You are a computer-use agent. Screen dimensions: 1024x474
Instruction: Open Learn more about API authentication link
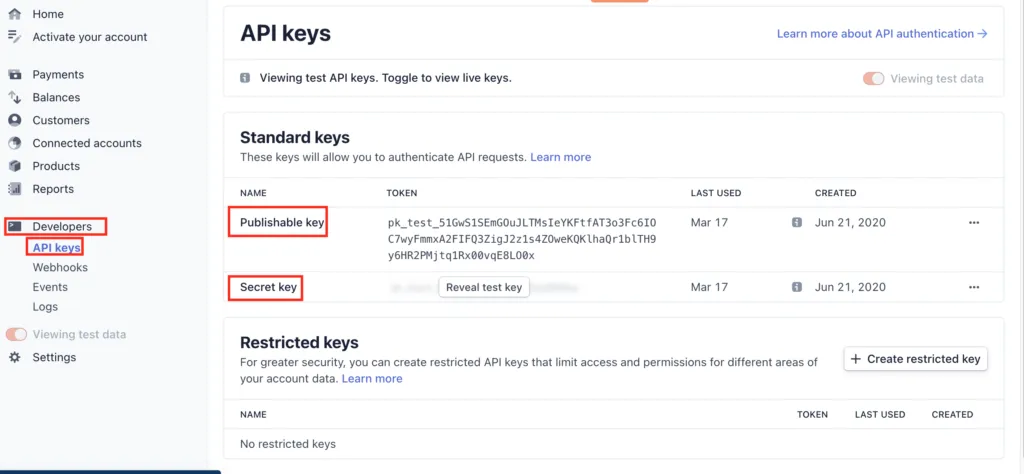[882, 33]
